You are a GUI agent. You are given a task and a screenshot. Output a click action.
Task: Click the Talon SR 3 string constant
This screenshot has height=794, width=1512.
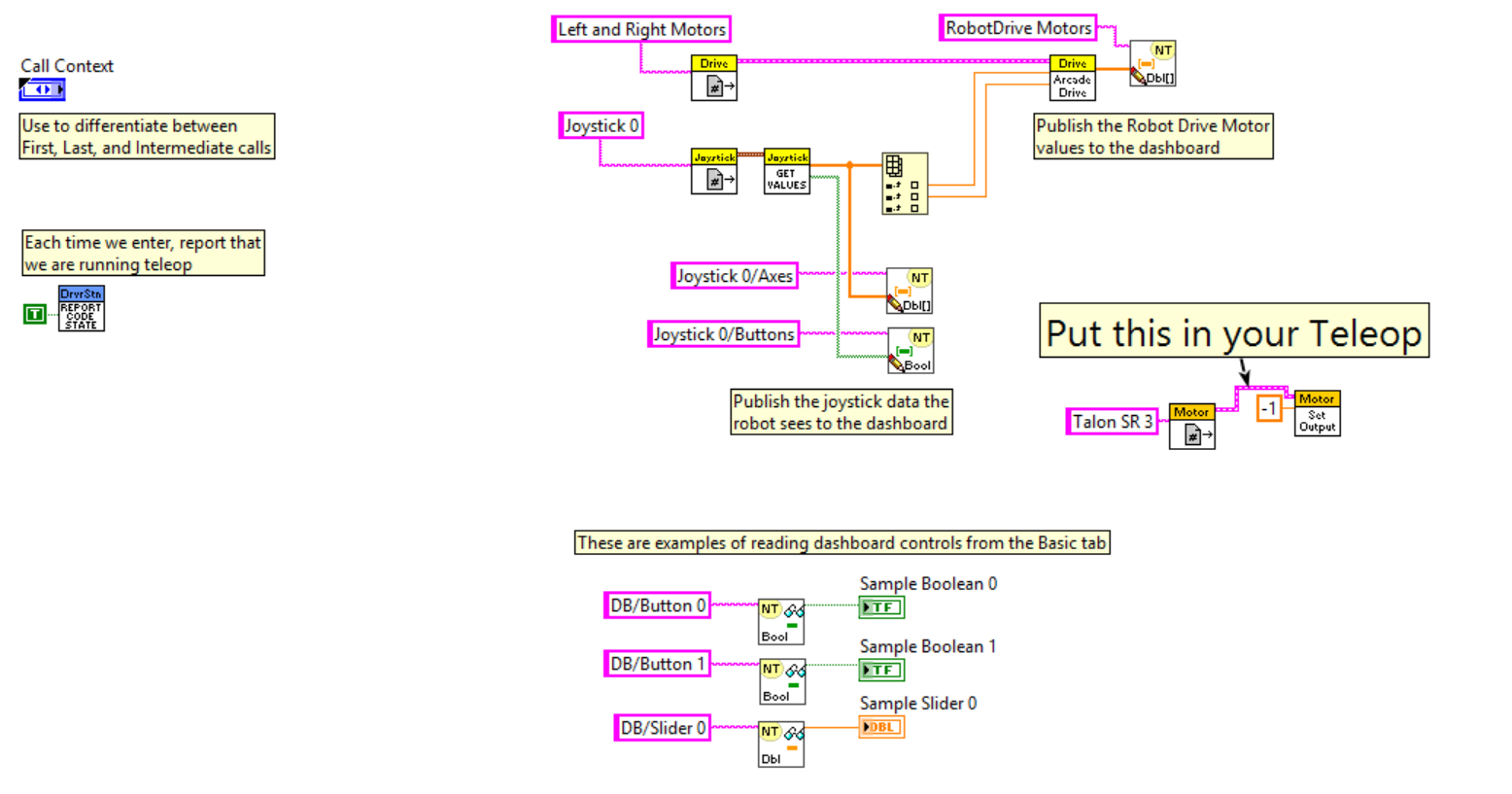[1113, 422]
